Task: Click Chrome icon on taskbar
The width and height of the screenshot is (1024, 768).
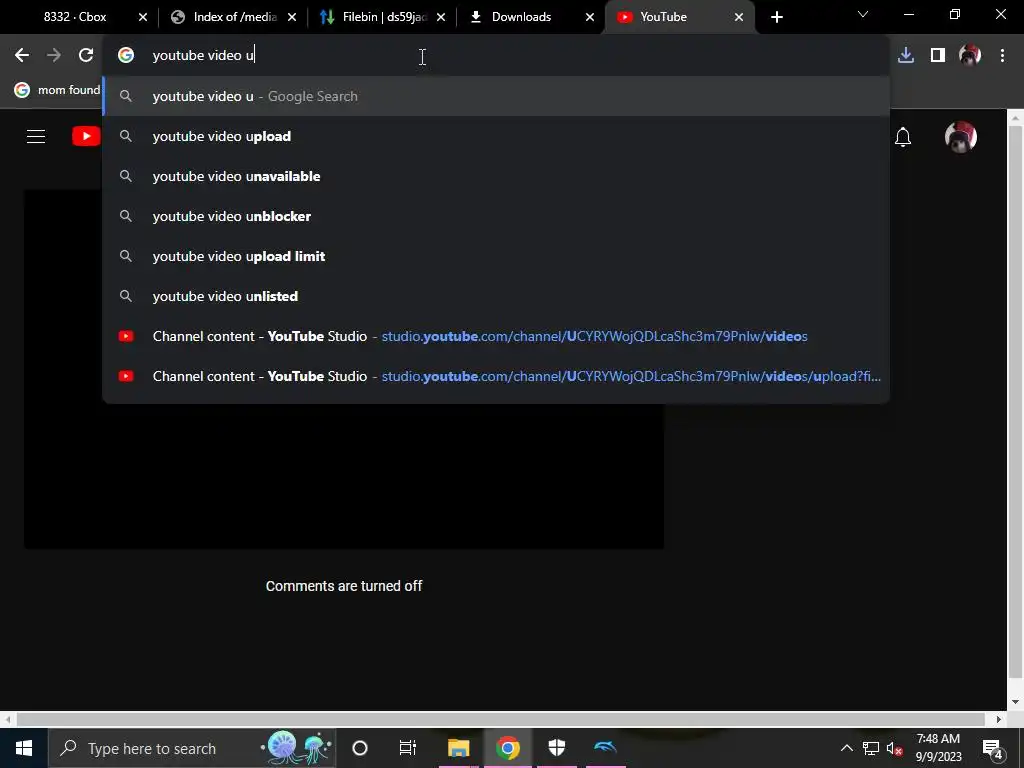Action: point(507,748)
